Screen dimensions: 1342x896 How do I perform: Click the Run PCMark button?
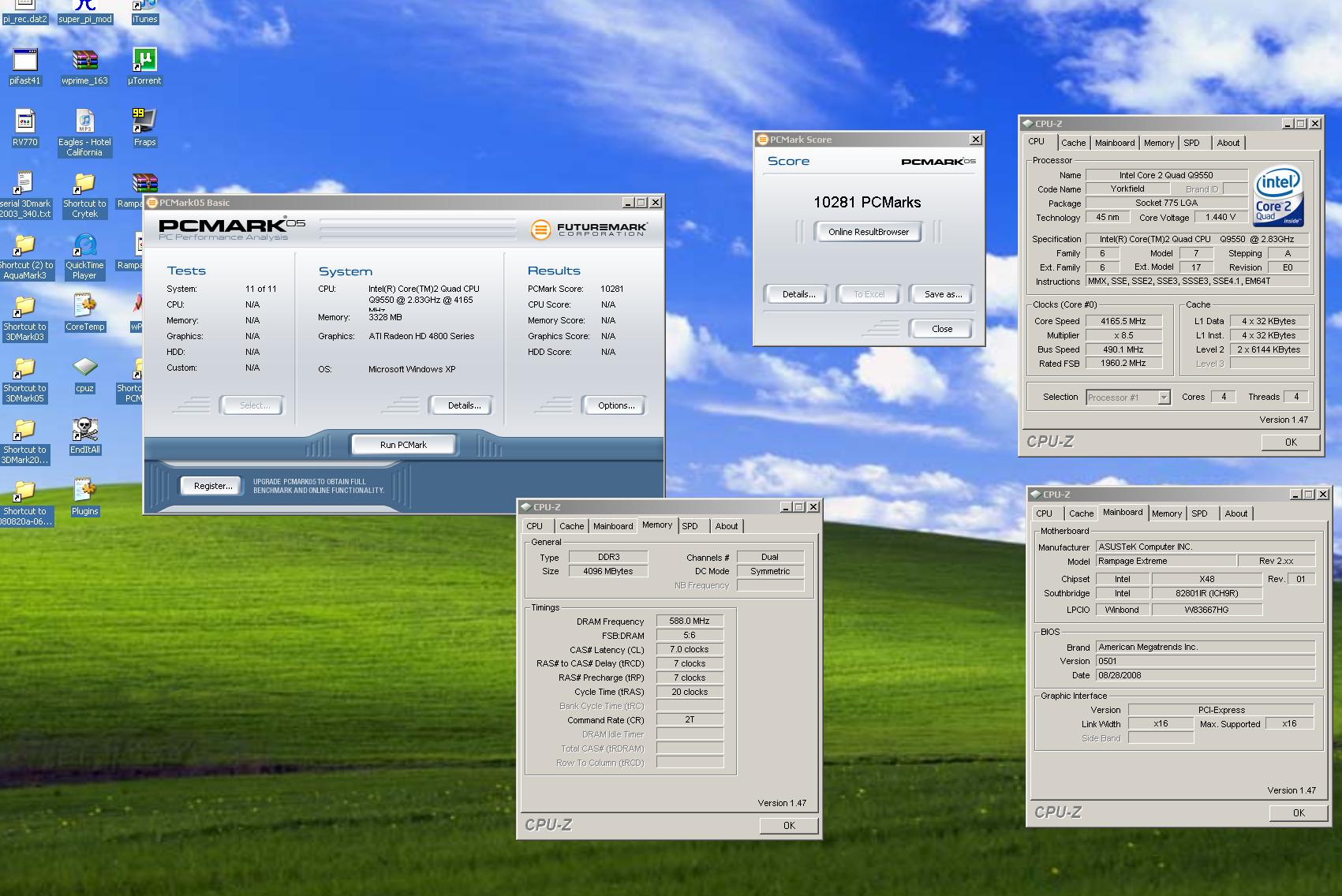tap(403, 445)
